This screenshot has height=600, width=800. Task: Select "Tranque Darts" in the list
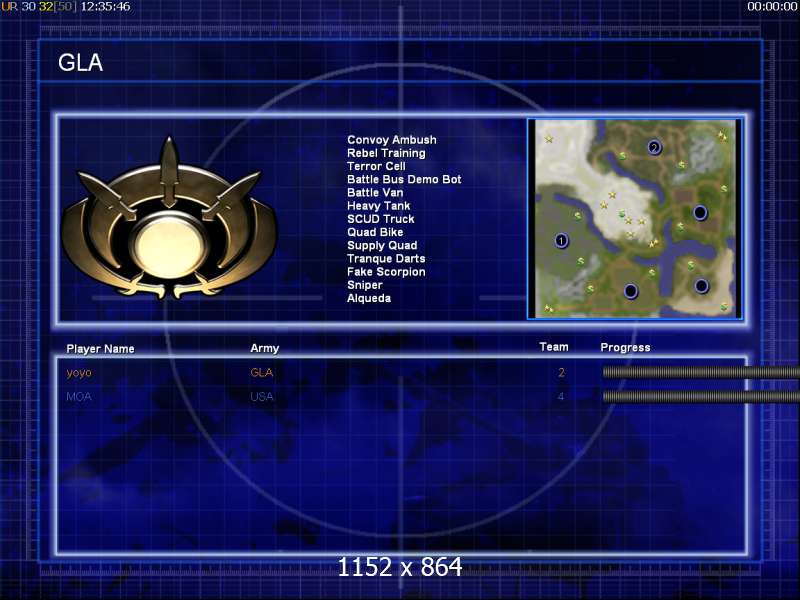coord(386,259)
